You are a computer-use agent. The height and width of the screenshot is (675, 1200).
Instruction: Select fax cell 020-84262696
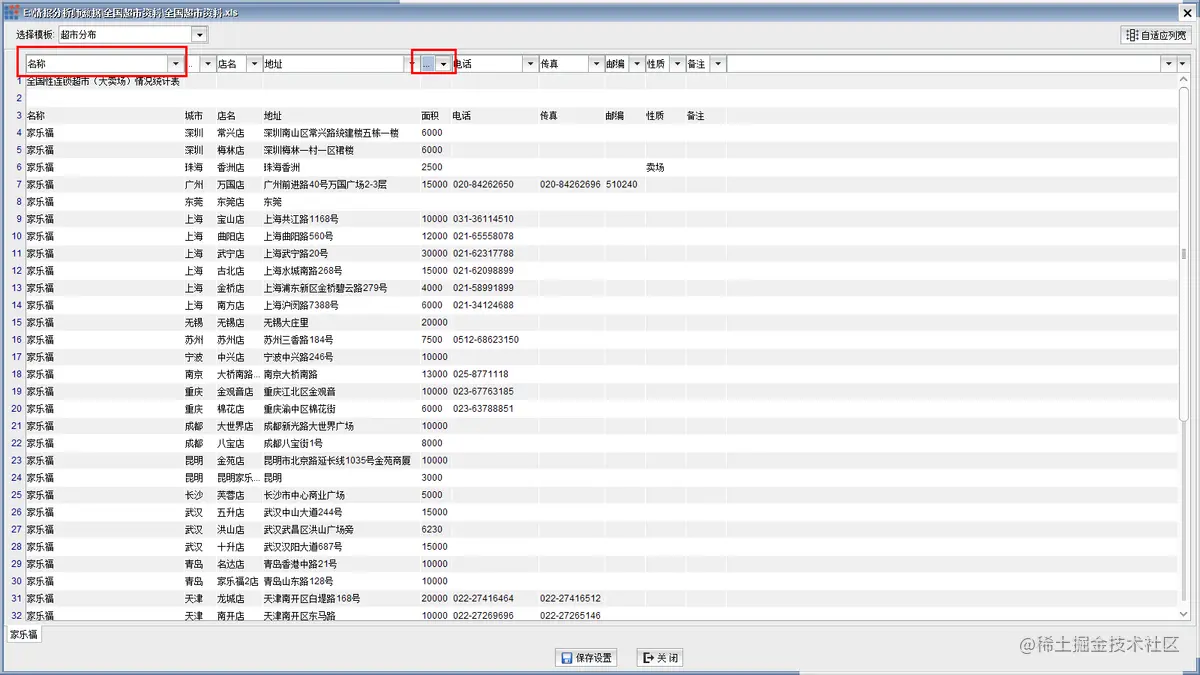[x=570, y=185]
